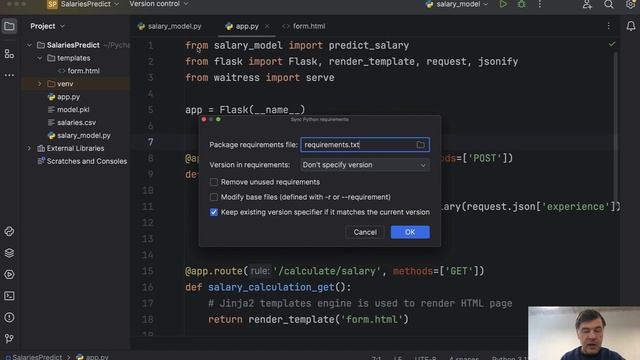Click 'render_template' on line 18
The image size is (640, 360).
[x=291, y=320]
